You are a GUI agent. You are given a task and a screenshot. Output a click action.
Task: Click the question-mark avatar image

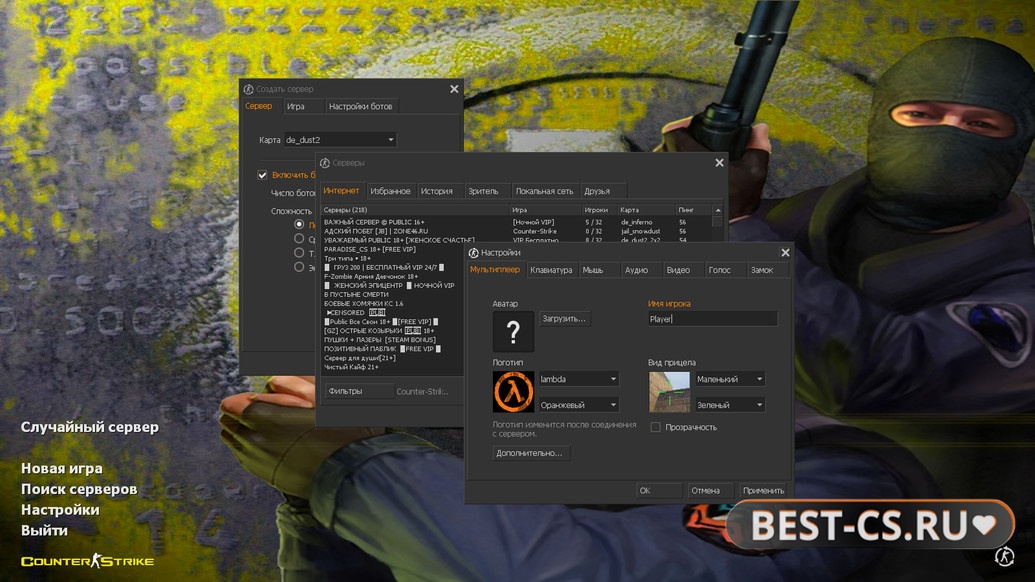tap(513, 331)
